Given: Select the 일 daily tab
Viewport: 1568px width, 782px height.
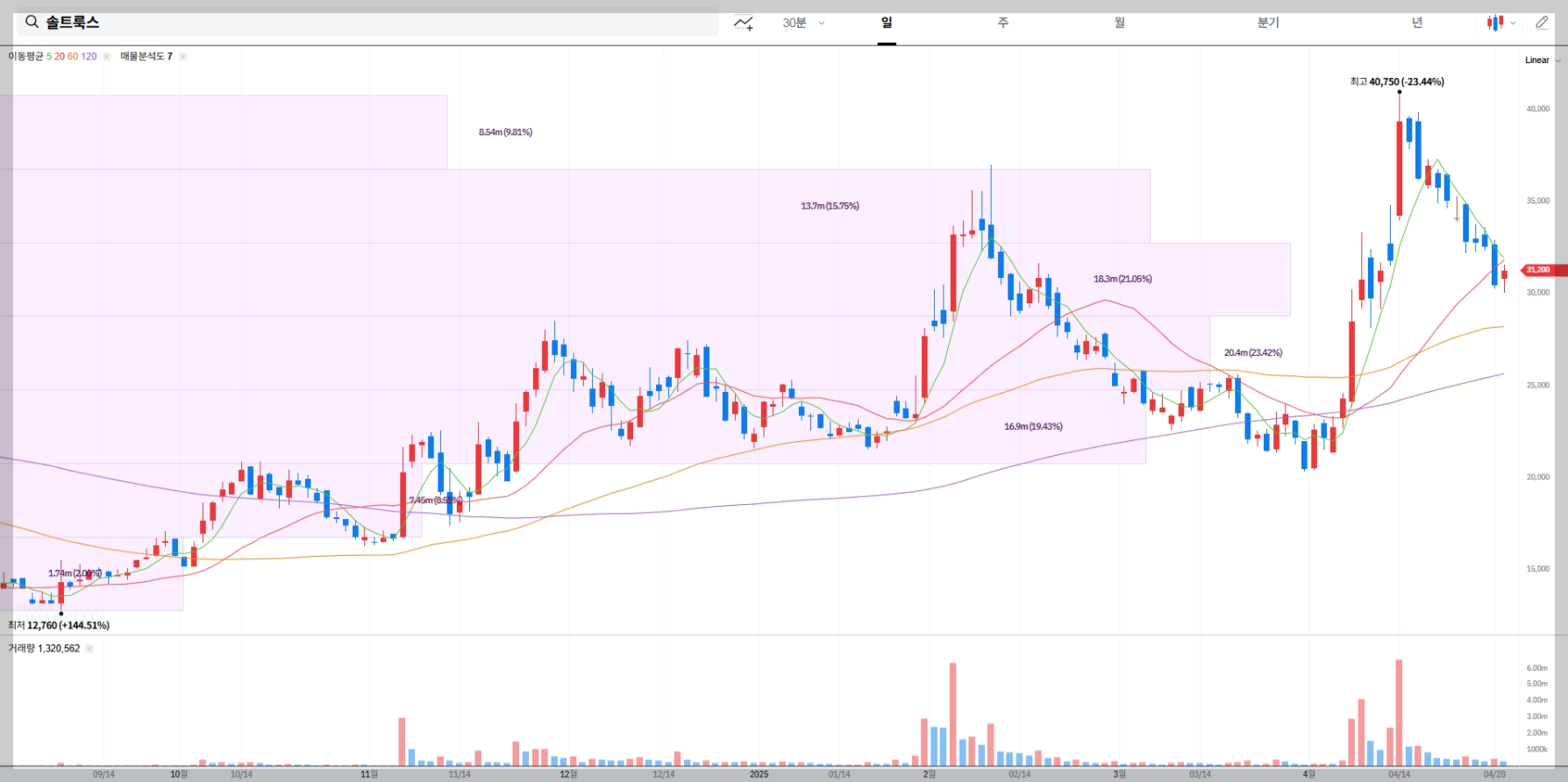Looking at the screenshot, I should tap(887, 23).
